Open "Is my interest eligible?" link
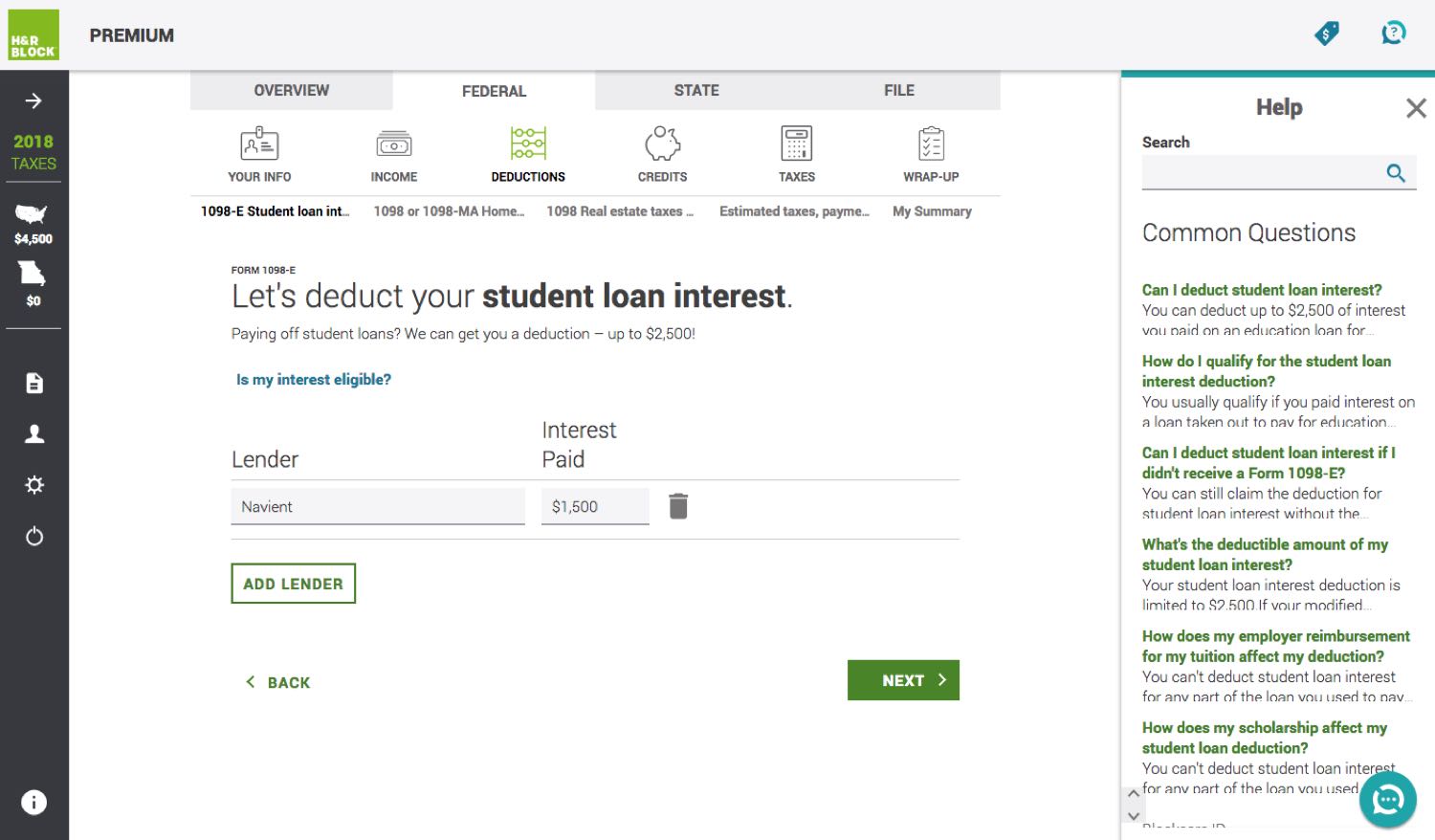This screenshot has height=840, width=1435. click(314, 380)
